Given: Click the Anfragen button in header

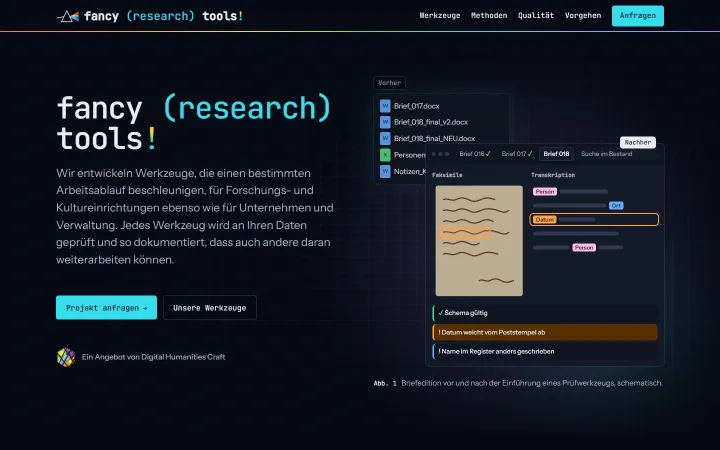Looking at the screenshot, I should tap(637, 16).
